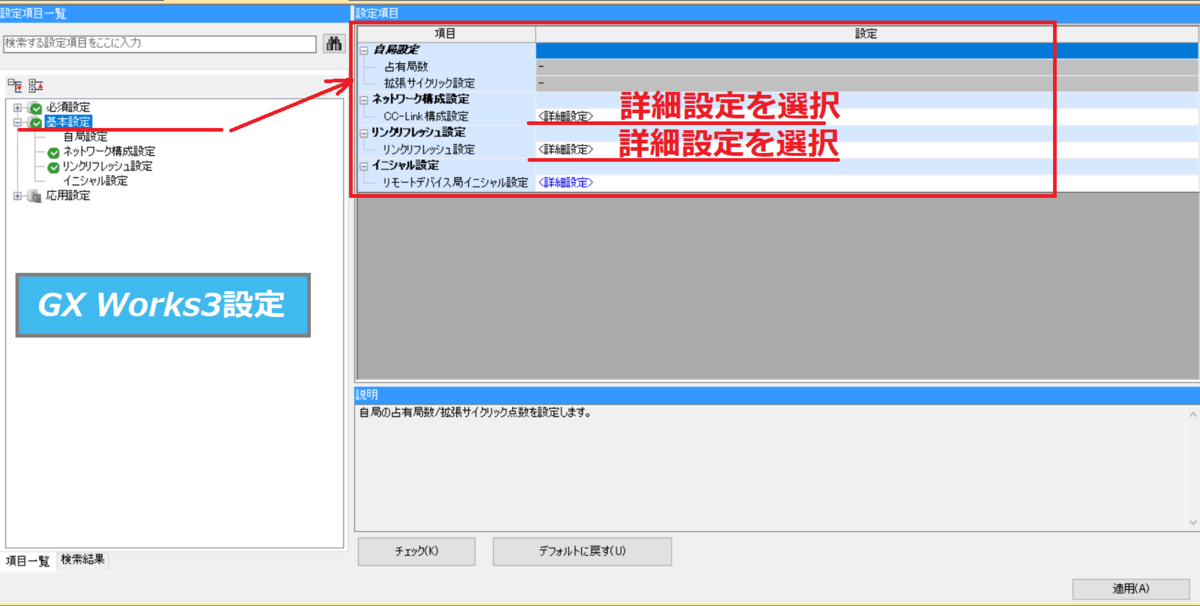The image size is (1200, 606).
Task: Select 自局設定 in the tree
Action: click(85, 137)
